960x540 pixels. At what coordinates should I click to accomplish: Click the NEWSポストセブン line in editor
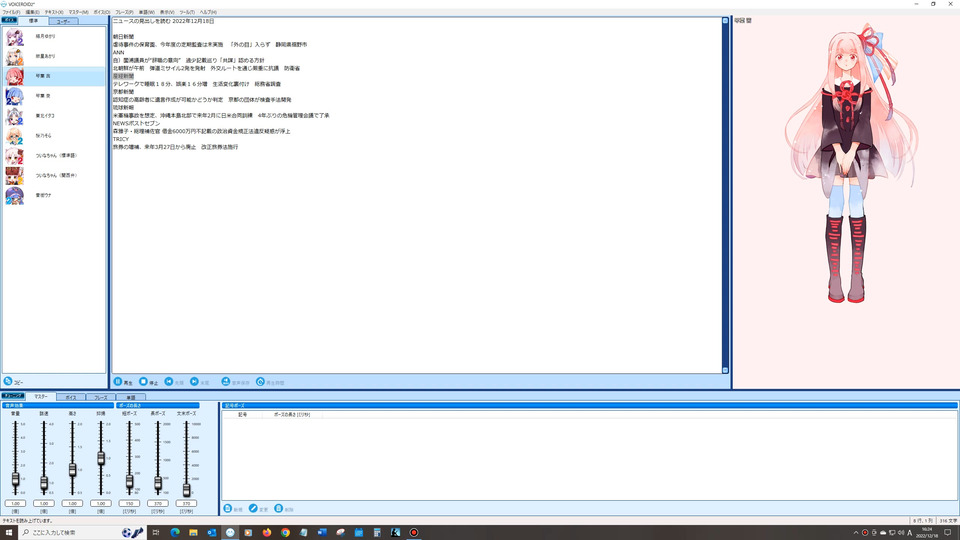click(x=137, y=123)
